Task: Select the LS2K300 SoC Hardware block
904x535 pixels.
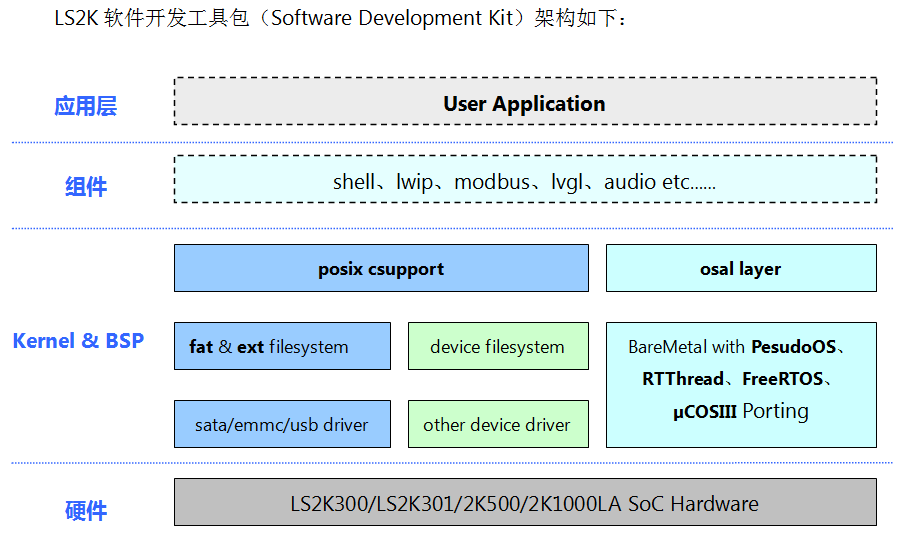Action: [x=525, y=502]
